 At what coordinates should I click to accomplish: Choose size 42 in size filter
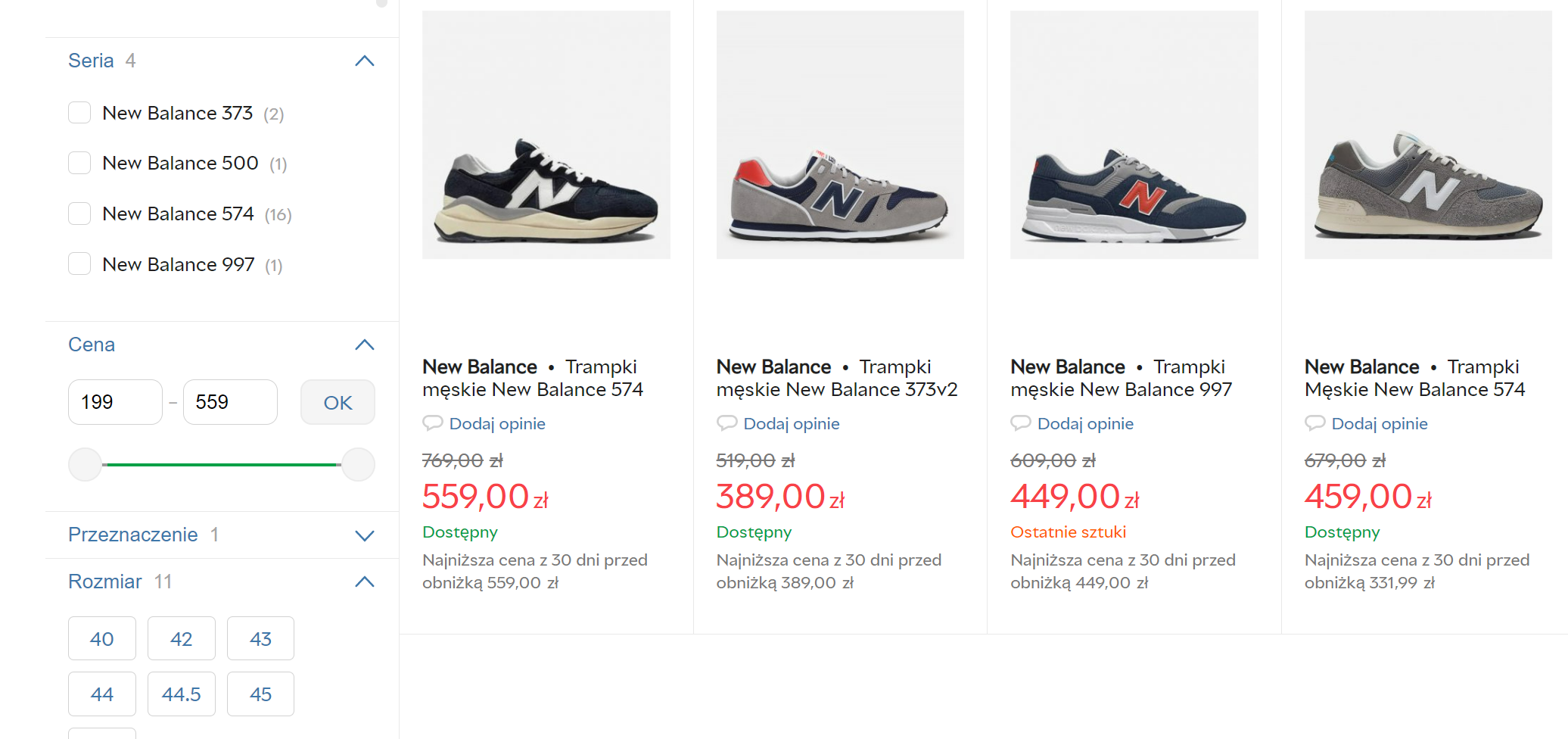pos(181,638)
